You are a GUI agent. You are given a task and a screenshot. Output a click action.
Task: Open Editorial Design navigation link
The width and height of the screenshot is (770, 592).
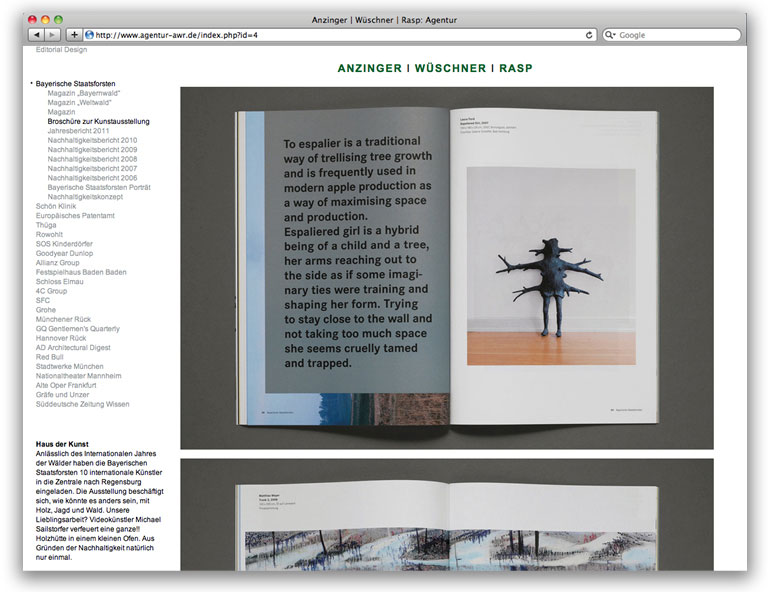pos(61,50)
